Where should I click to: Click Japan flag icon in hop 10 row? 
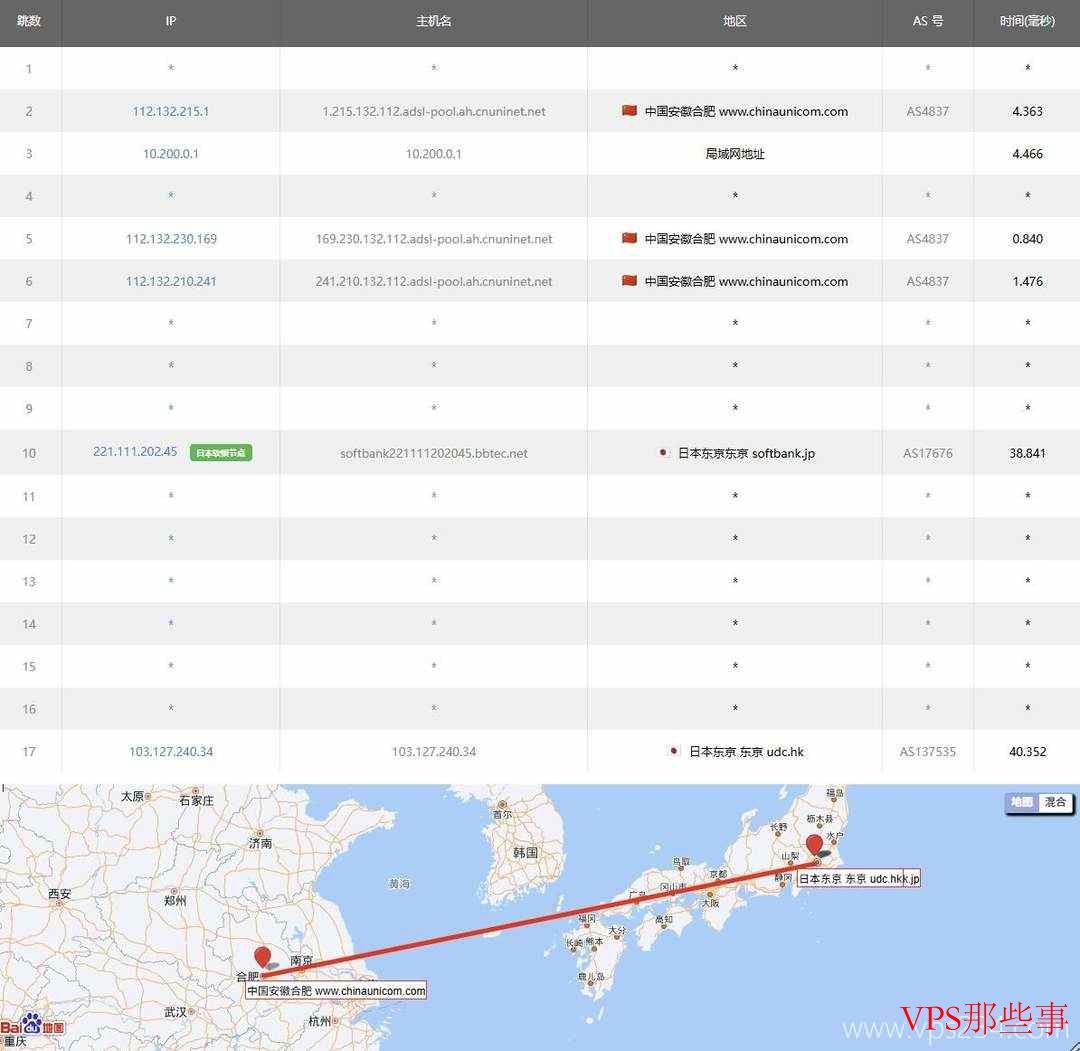click(x=663, y=452)
